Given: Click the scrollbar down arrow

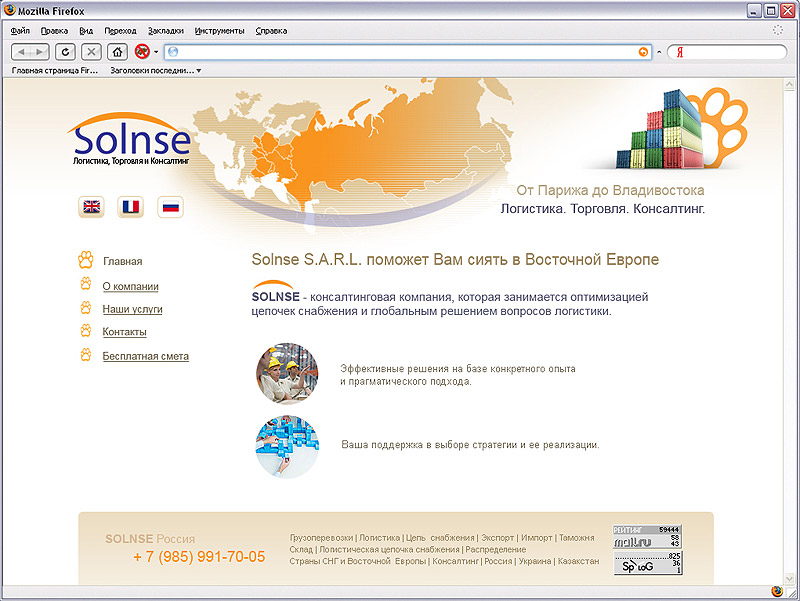Looking at the screenshot, I should point(789,579).
